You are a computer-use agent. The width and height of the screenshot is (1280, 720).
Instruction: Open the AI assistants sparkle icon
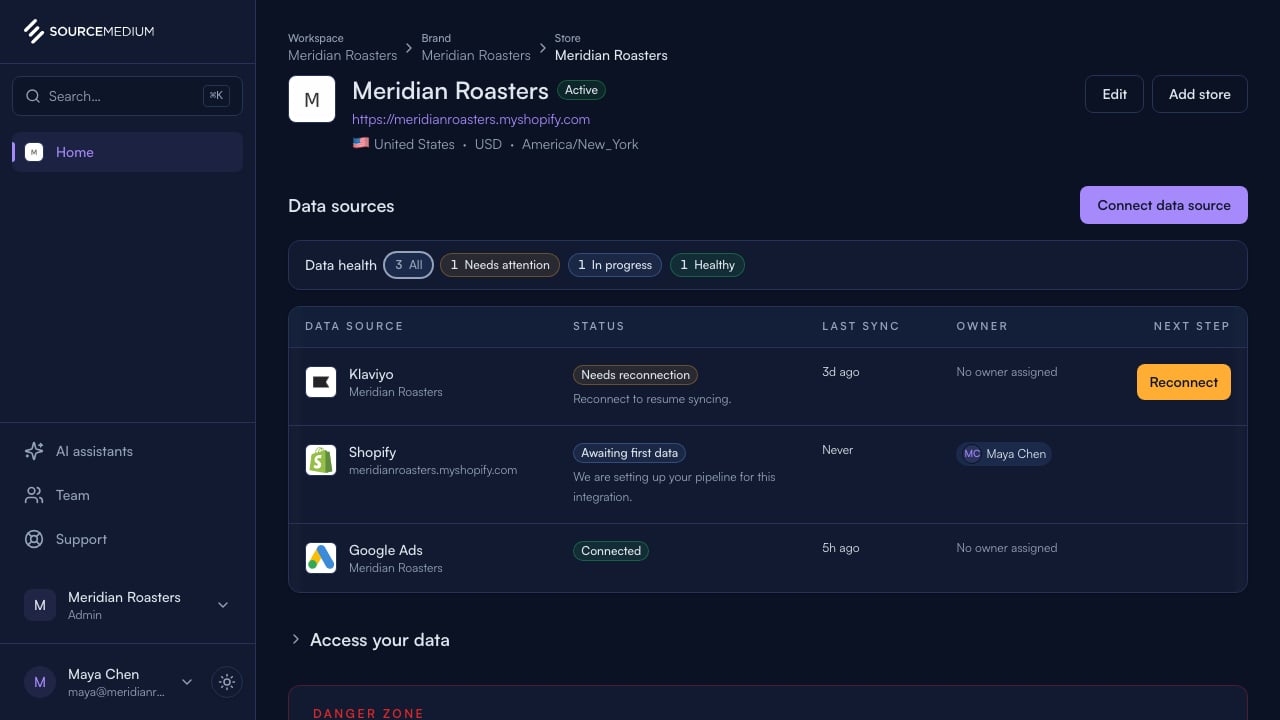[34, 451]
